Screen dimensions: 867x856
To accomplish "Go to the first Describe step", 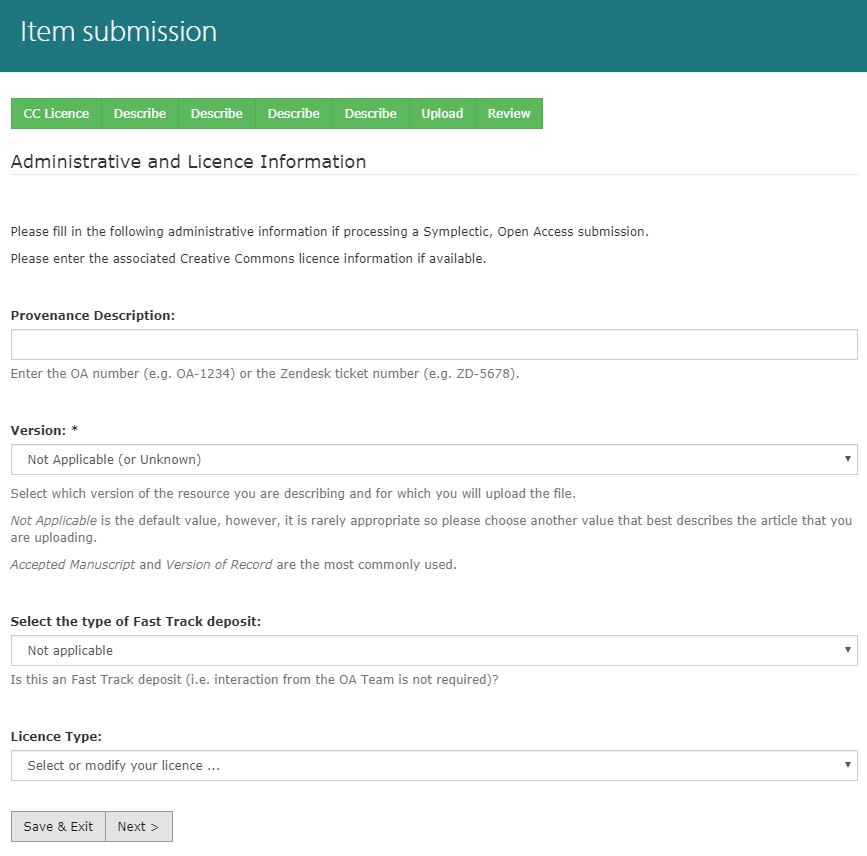I will 140,114.
